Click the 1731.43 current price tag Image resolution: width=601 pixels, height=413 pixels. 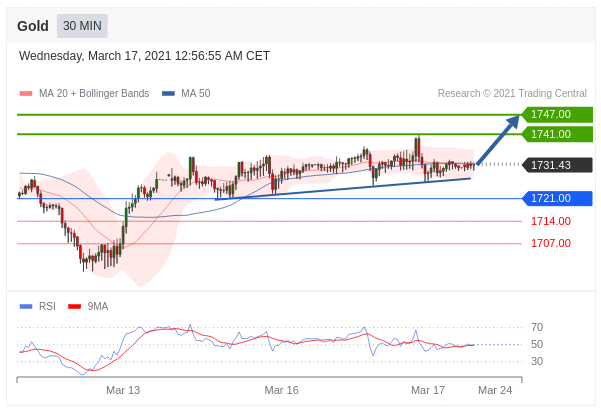pos(557,165)
